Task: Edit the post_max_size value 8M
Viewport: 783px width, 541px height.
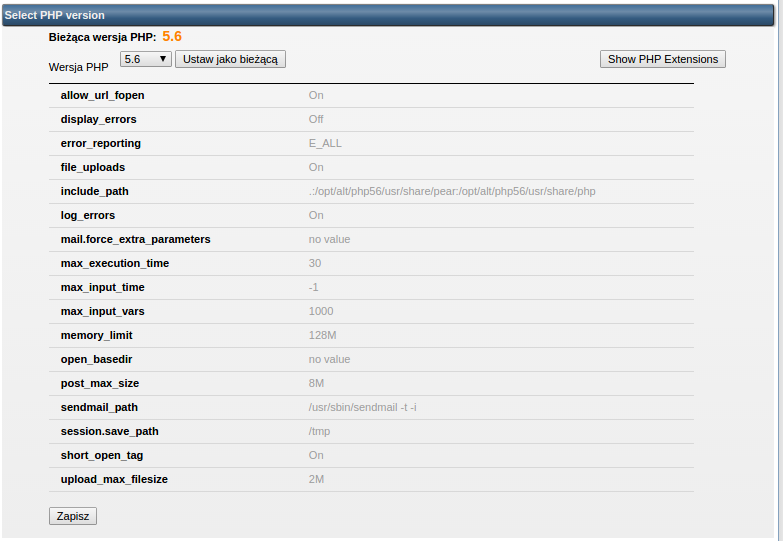Action: click(316, 383)
